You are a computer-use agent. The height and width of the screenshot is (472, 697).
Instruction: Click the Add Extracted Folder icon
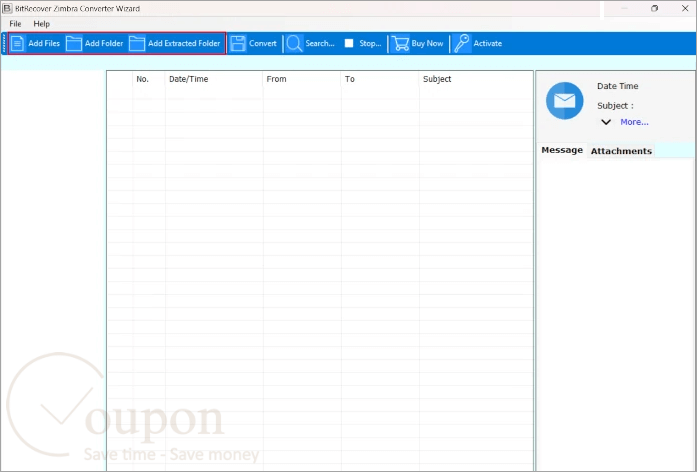click(x=137, y=43)
